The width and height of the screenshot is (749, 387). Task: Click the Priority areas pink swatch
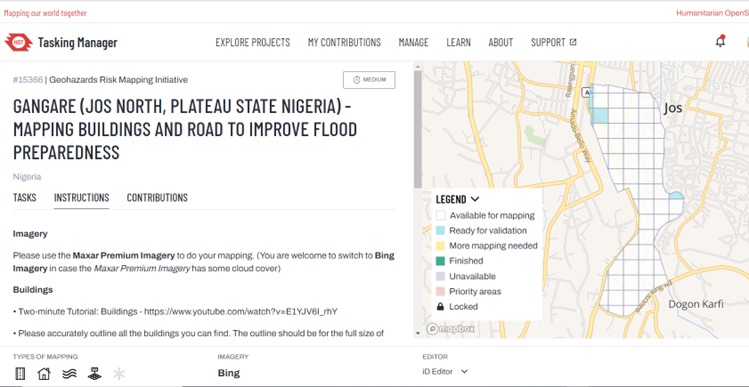tap(440, 291)
